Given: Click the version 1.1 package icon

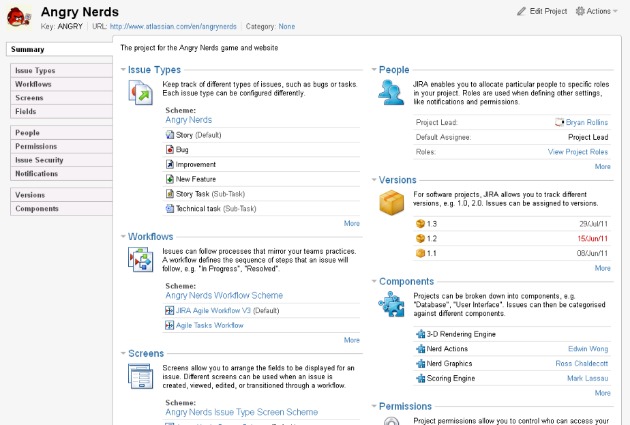Looking at the screenshot, I should (x=420, y=253).
